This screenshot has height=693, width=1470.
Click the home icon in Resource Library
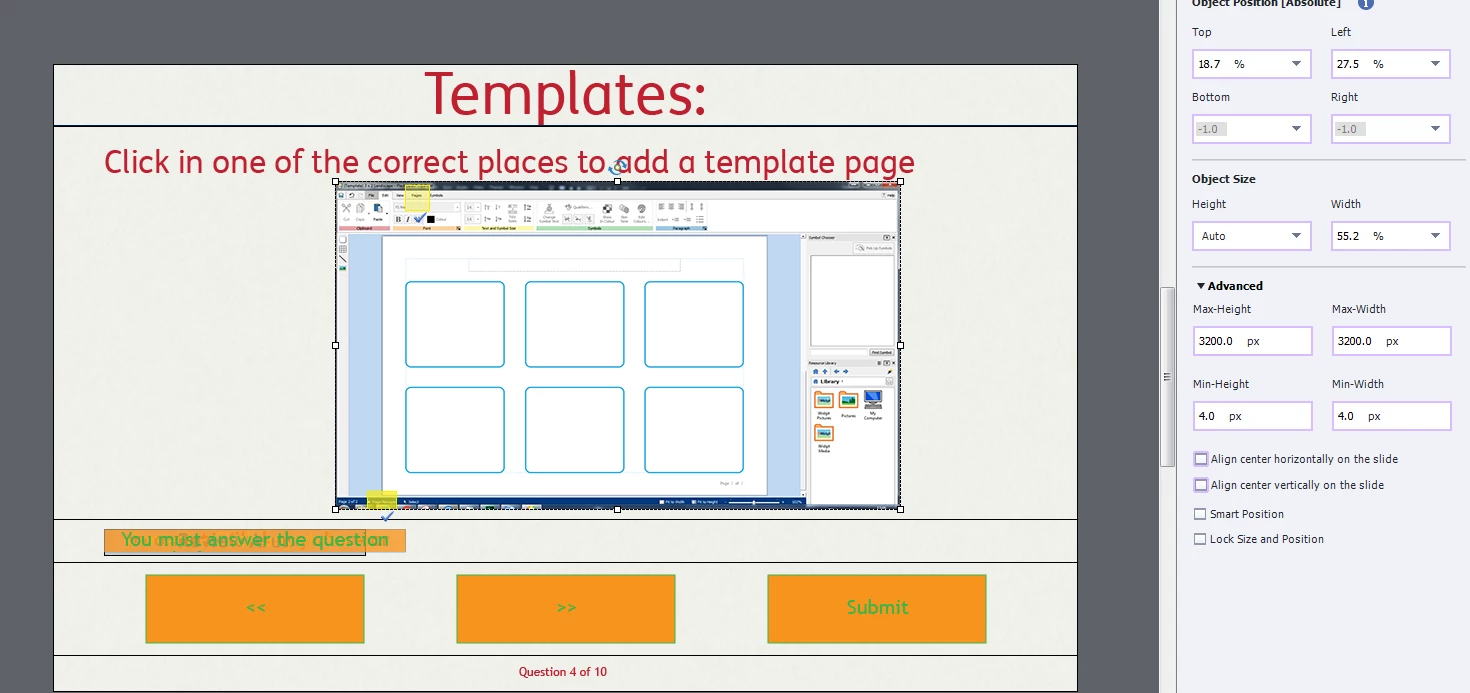(815, 371)
